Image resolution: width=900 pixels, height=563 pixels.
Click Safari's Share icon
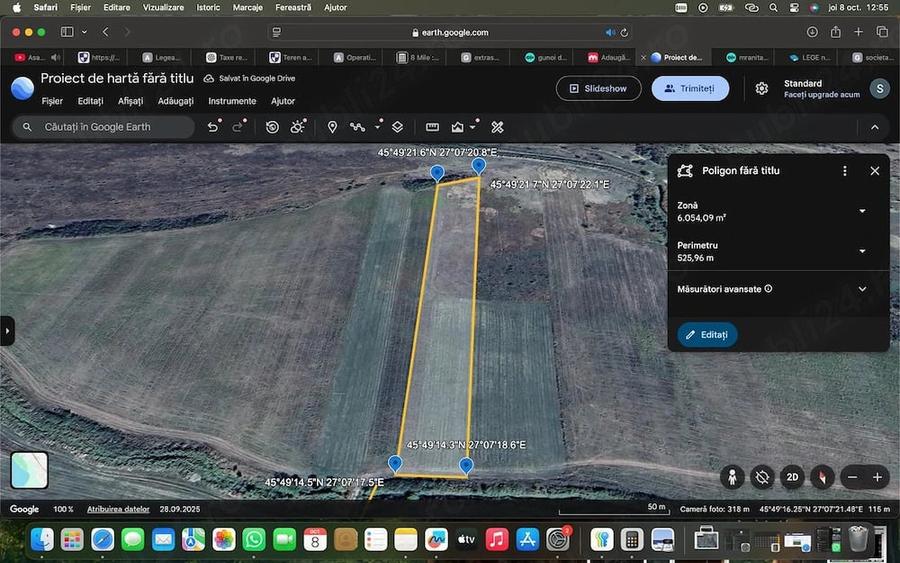(836, 32)
